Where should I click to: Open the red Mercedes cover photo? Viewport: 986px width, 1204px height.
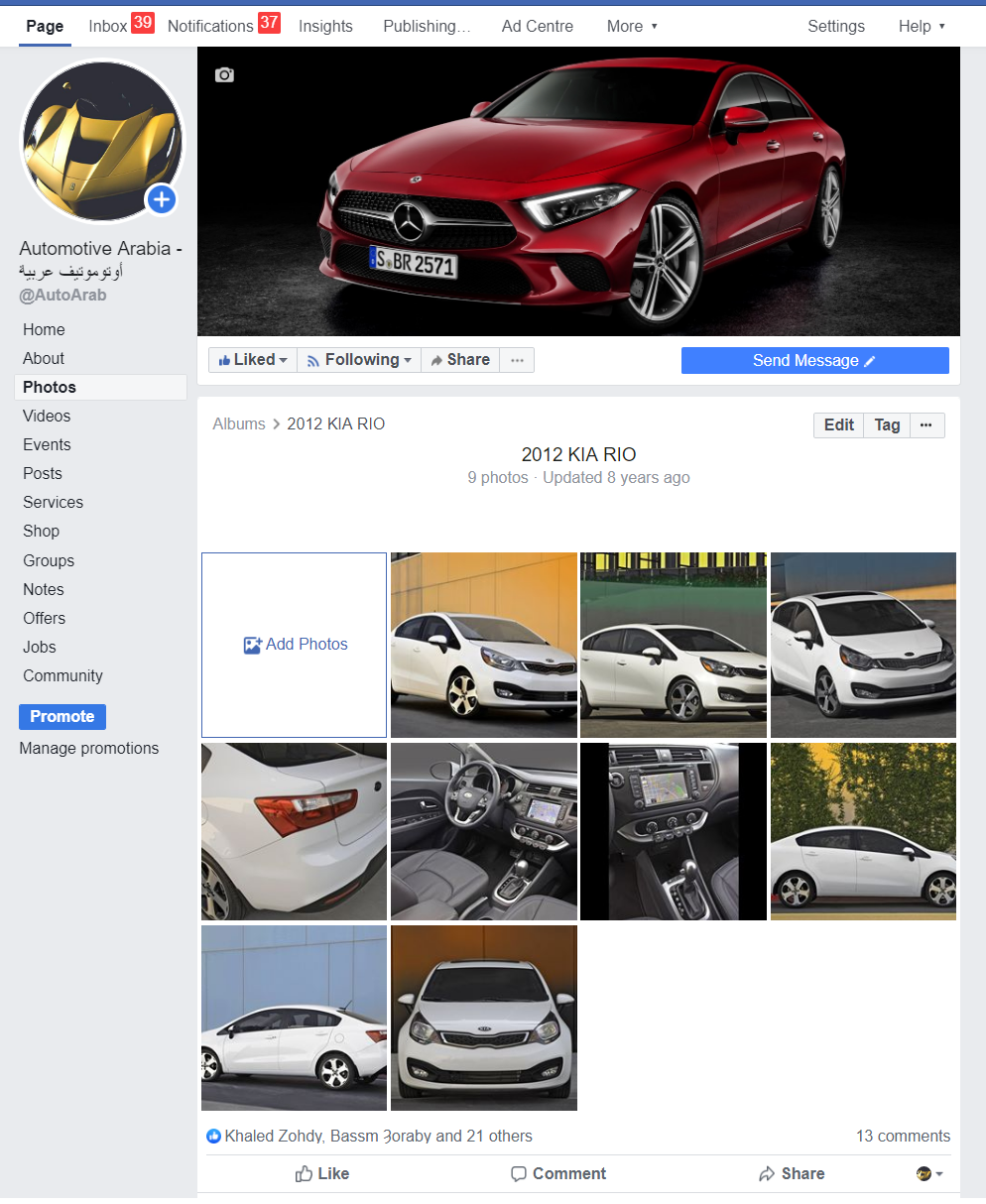578,191
